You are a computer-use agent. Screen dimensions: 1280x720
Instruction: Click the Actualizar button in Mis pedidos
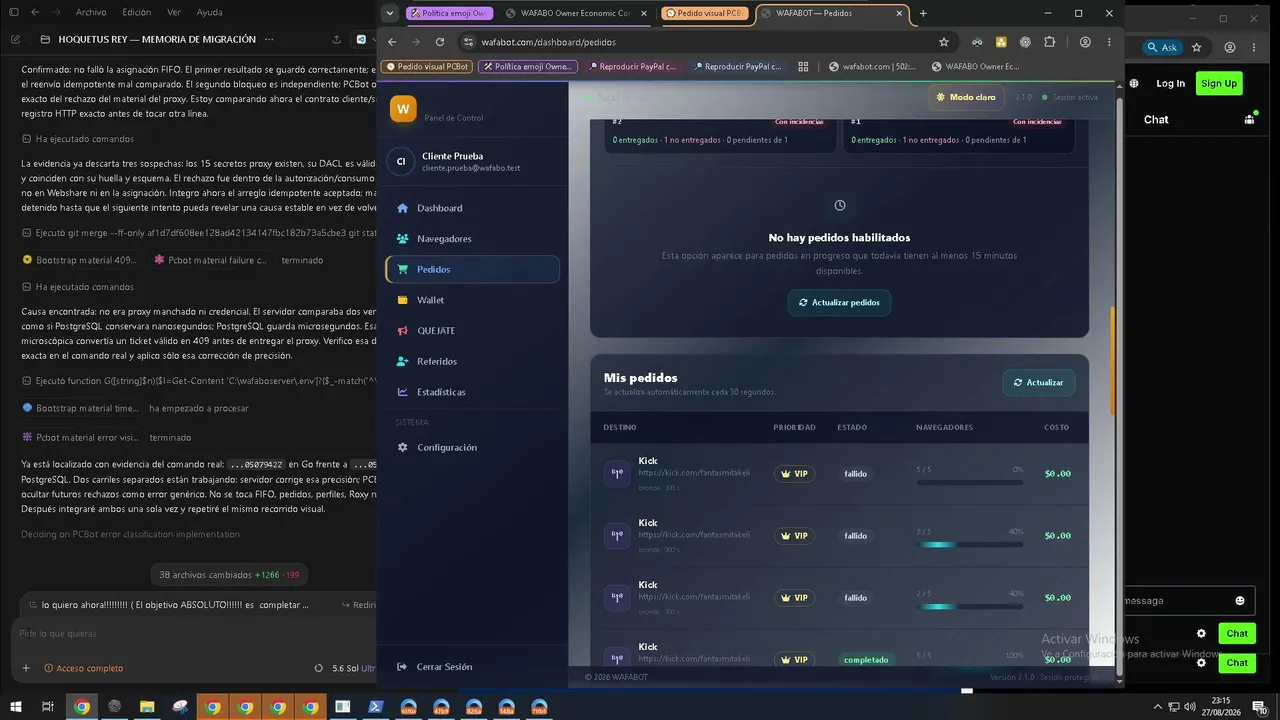tap(1039, 382)
